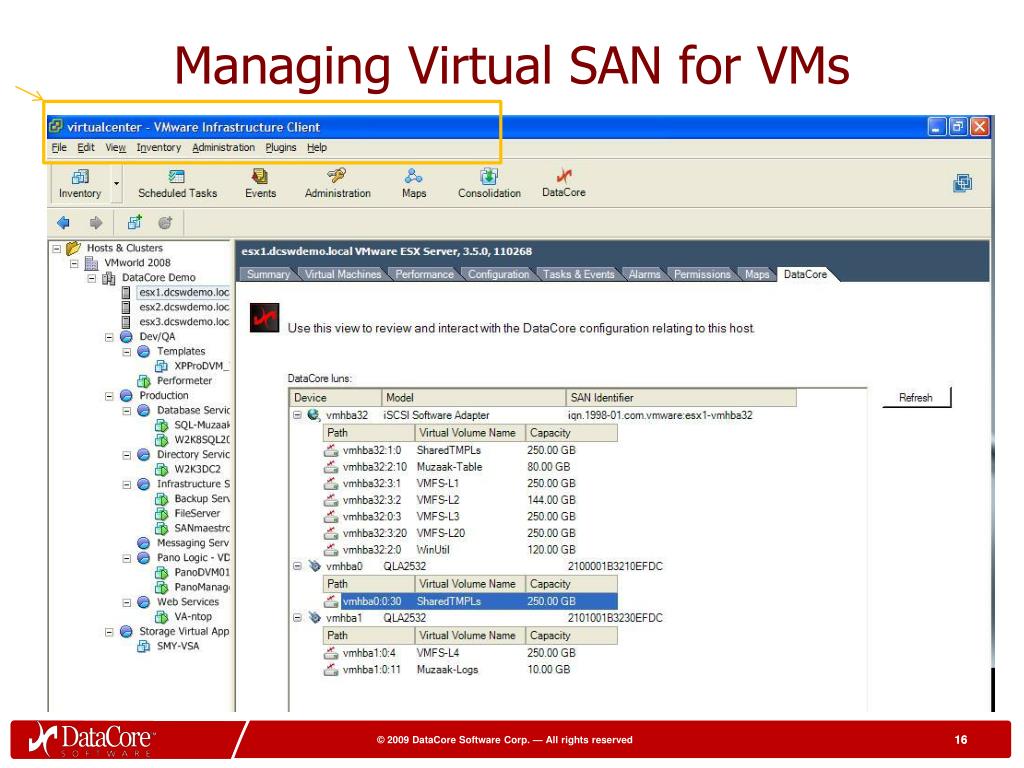Viewport: 1024px width, 768px height.
Task: Click the VMworld 2008 datacenter icon
Action: tap(92, 263)
